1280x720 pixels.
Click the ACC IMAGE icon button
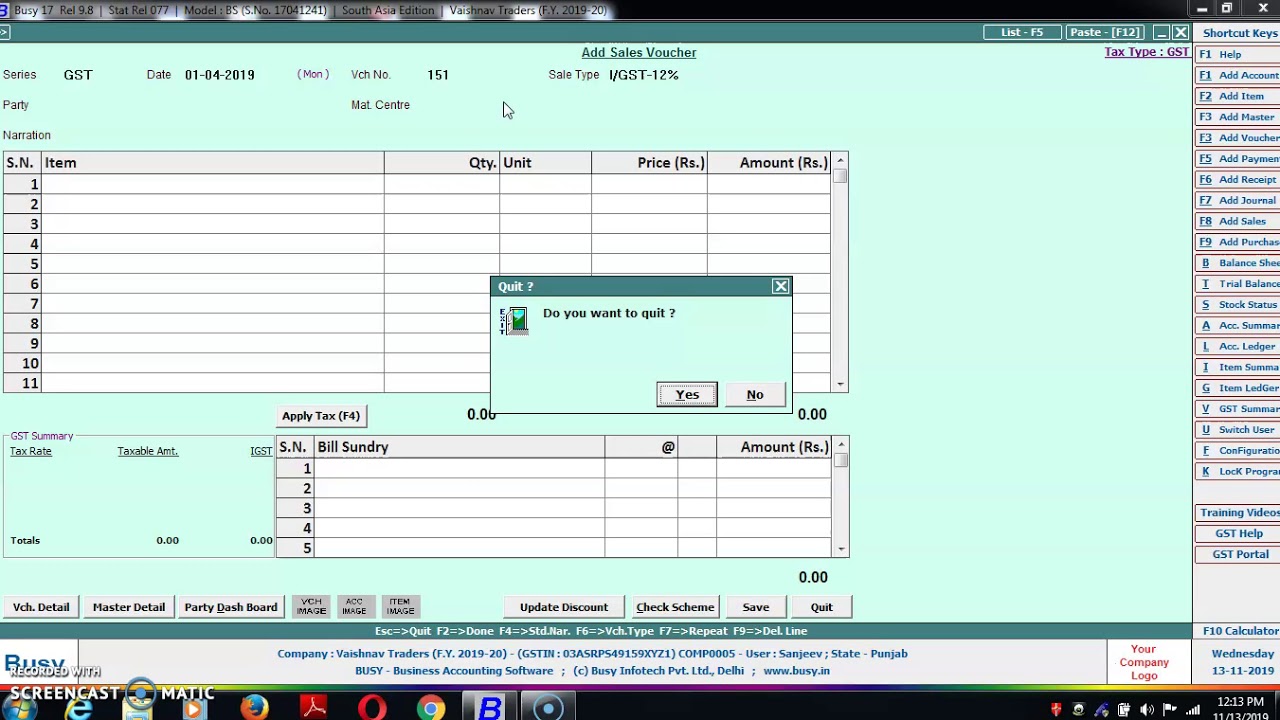[x=355, y=607]
